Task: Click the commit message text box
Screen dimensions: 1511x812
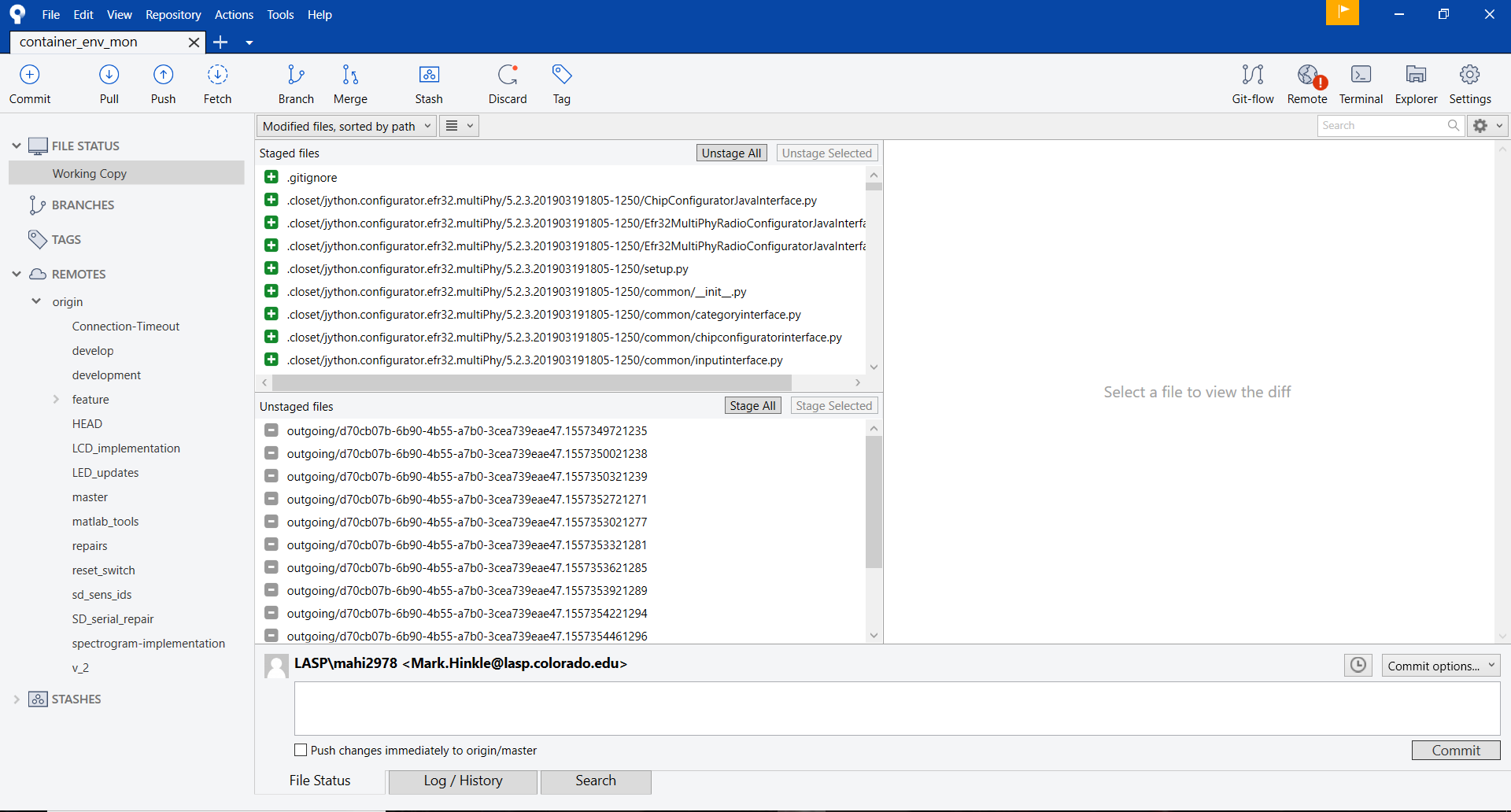Action: 897,708
